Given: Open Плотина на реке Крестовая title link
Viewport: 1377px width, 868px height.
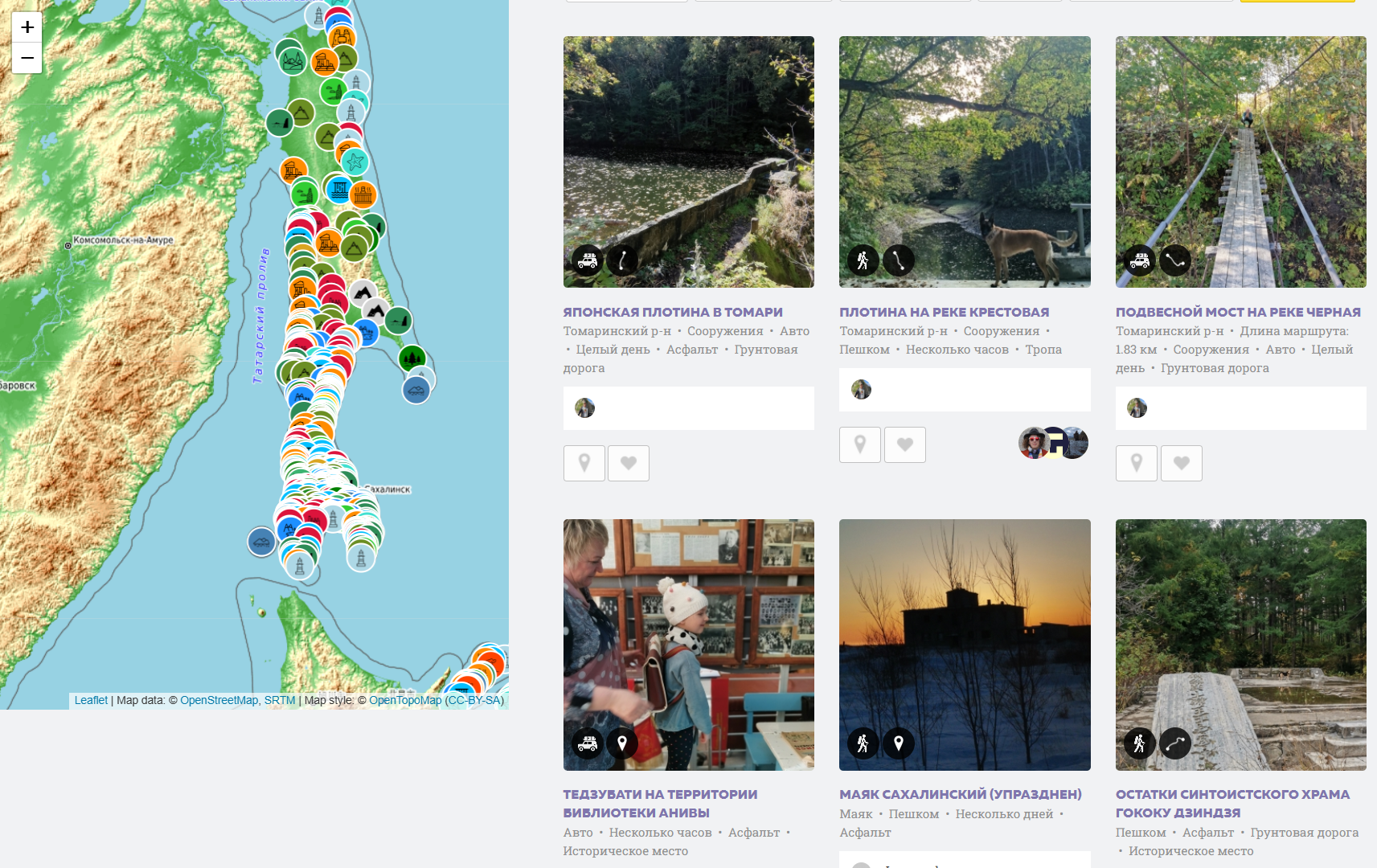Looking at the screenshot, I should (x=944, y=312).
